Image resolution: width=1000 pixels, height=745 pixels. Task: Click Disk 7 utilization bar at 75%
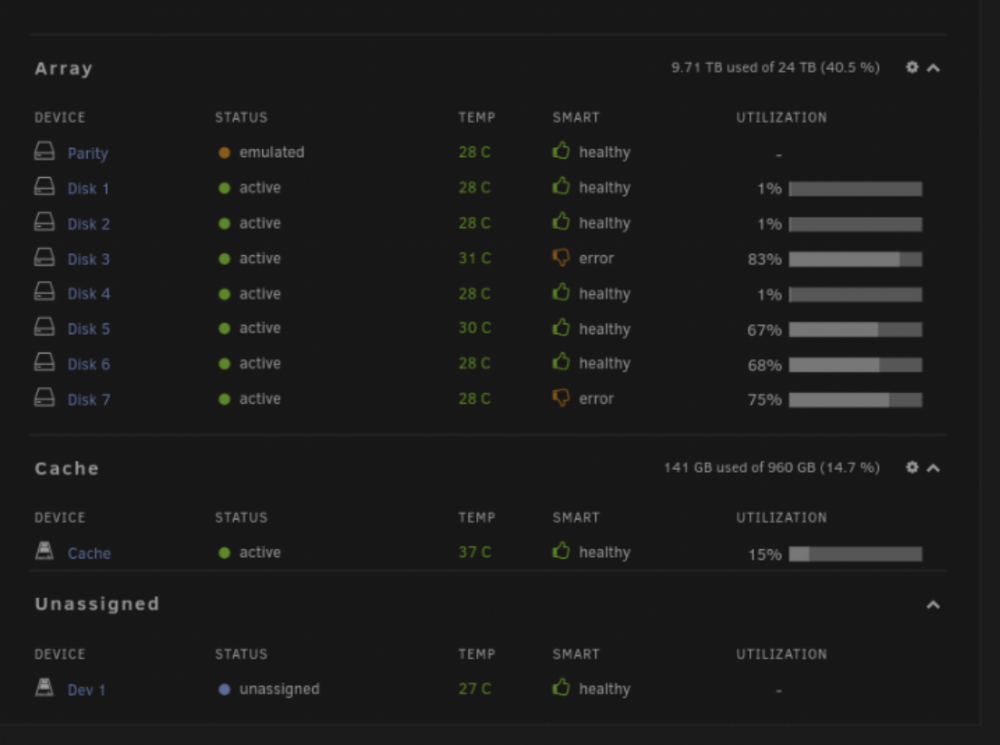click(855, 400)
